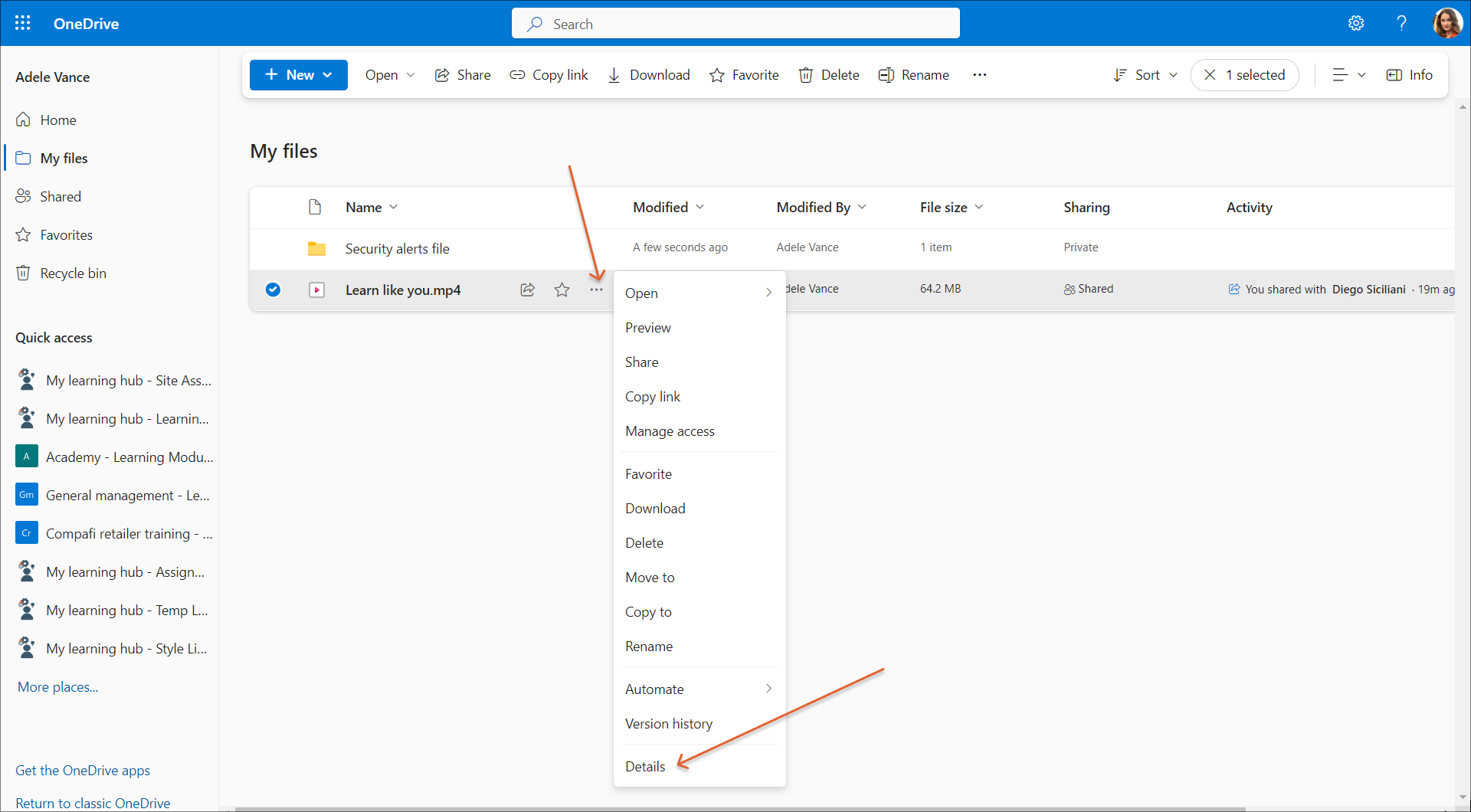Click the favorite star on Learn like you.mp4

[562, 290]
